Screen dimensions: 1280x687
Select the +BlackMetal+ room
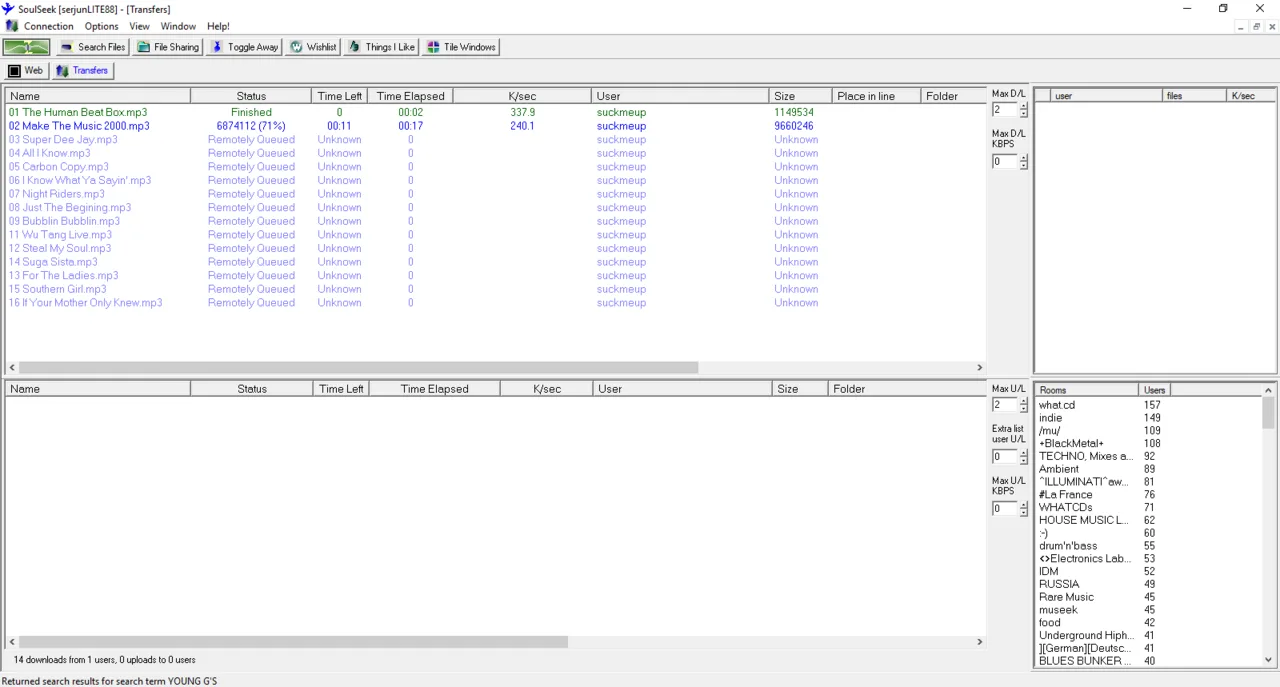click(x=1071, y=443)
